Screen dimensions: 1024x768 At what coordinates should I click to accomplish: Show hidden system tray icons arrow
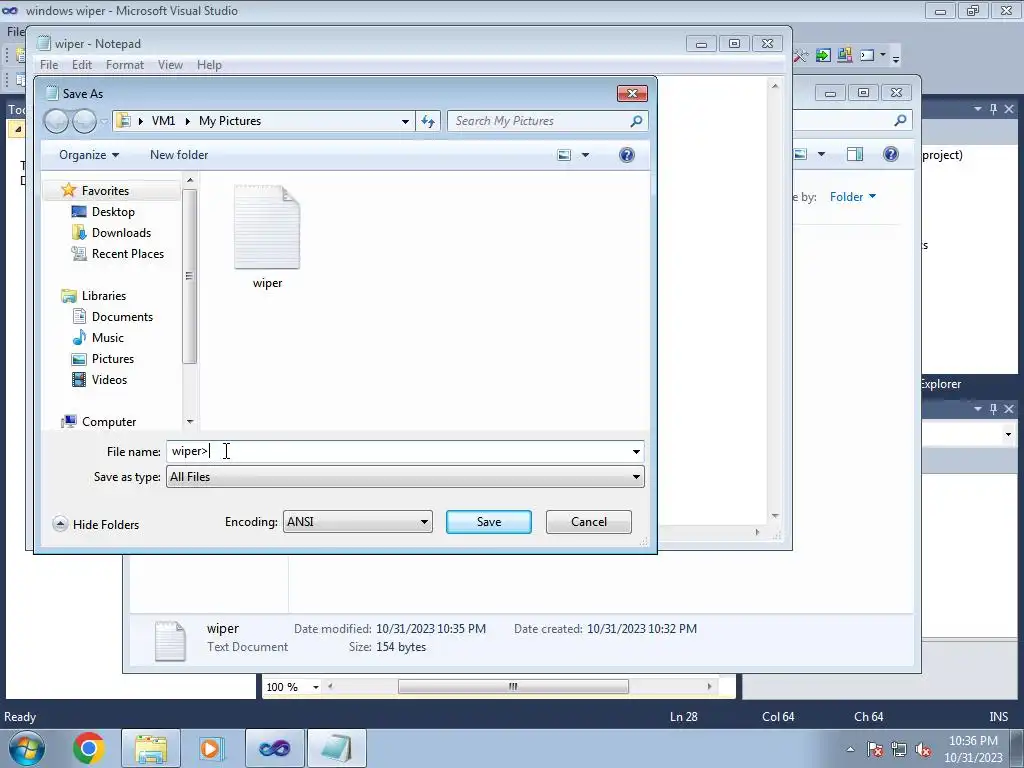click(850, 750)
